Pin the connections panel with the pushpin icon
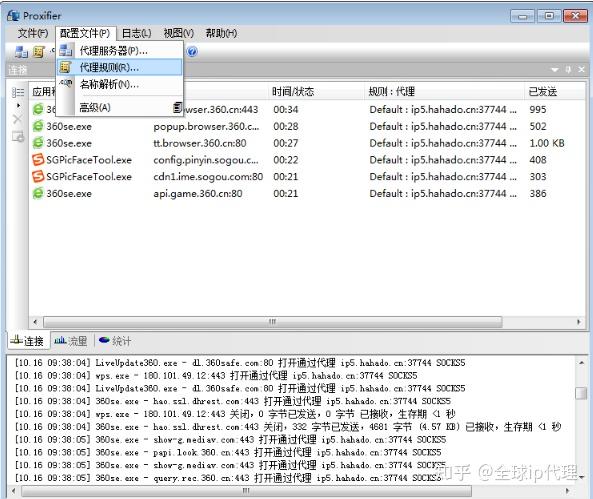The width and height of the screenshot is (593, 499). (568, 70)
